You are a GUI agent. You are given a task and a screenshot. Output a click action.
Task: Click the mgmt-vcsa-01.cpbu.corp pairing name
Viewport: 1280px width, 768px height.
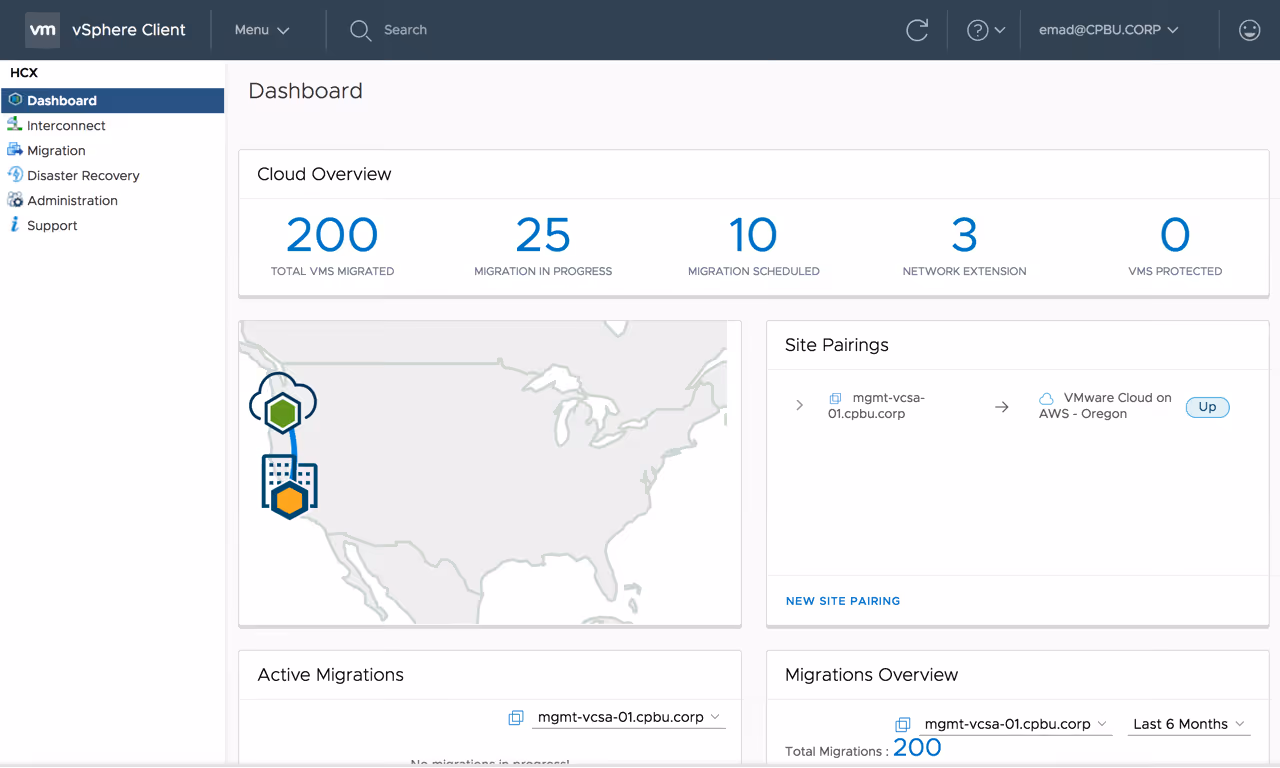[876, 405]
